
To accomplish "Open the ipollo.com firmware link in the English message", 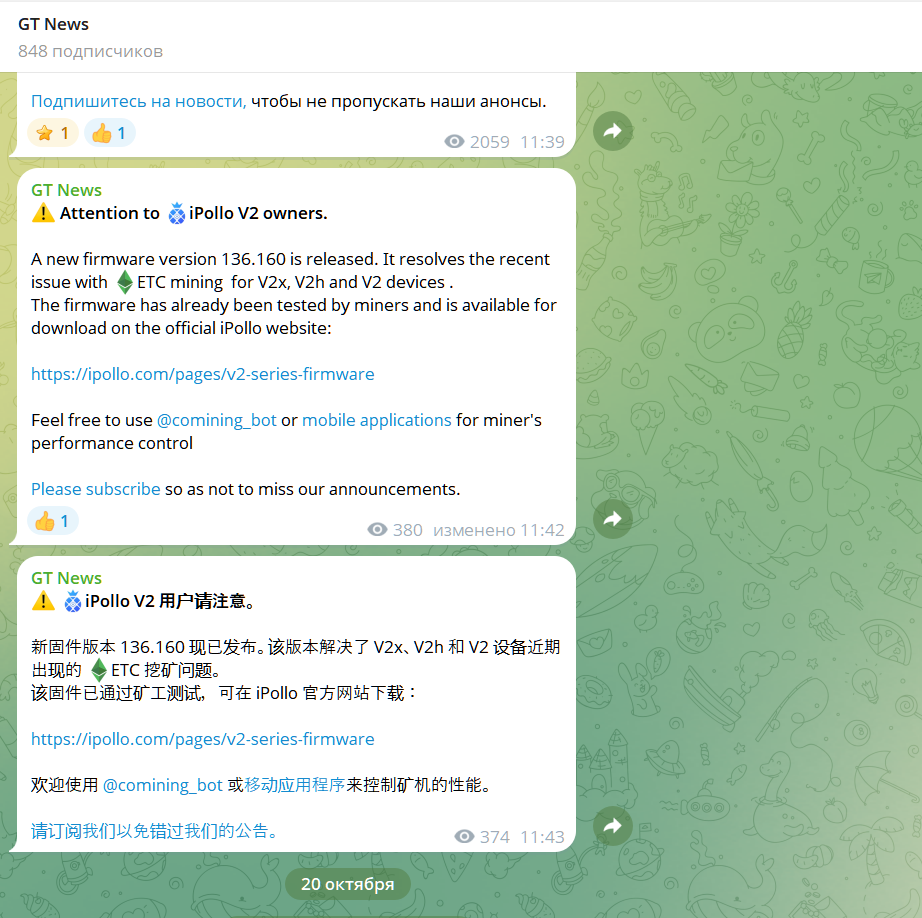I will coord(203,374).
